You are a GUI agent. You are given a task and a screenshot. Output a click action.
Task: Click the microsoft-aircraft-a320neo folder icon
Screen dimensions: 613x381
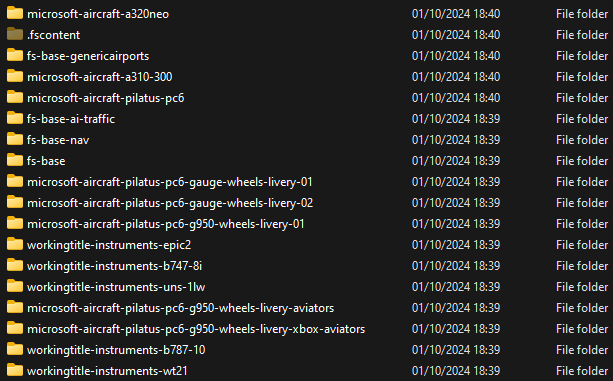coord(15,13)
